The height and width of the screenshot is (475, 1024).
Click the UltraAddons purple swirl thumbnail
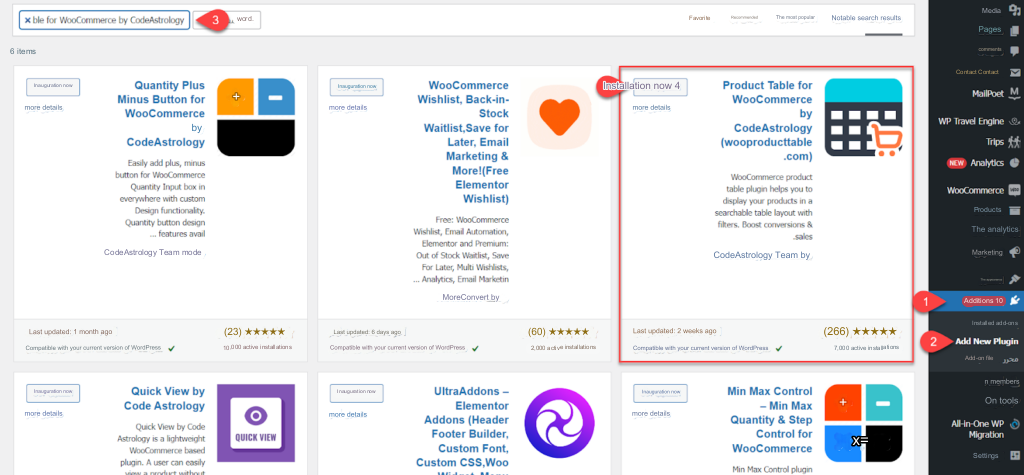[560, 423]
